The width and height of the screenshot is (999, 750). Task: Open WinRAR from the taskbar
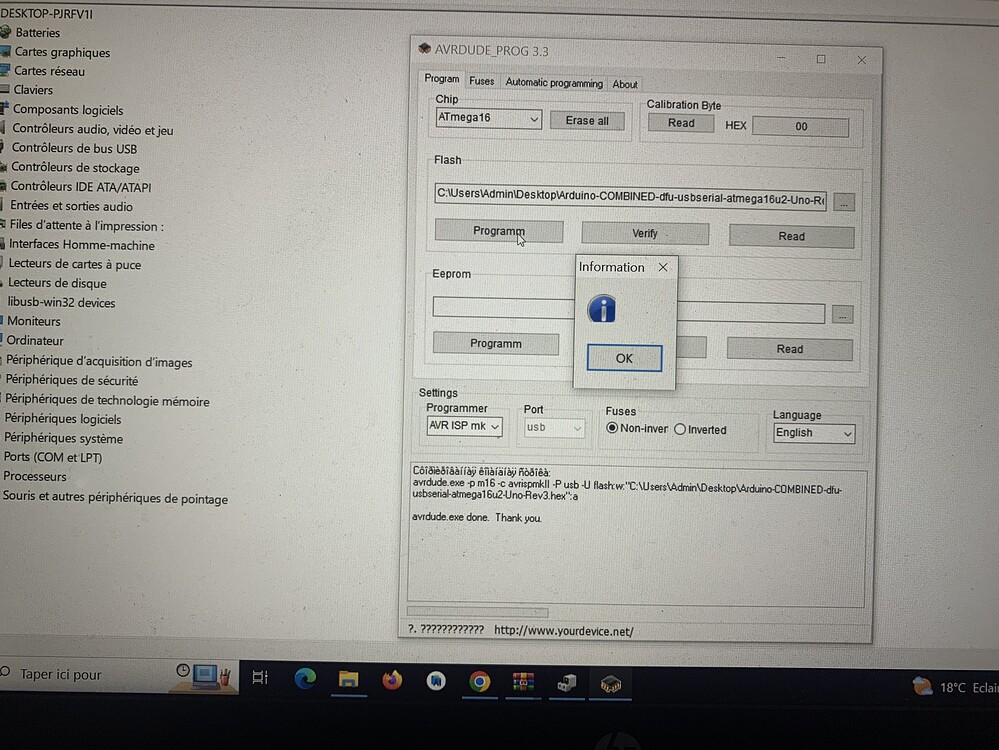[522, 682]
